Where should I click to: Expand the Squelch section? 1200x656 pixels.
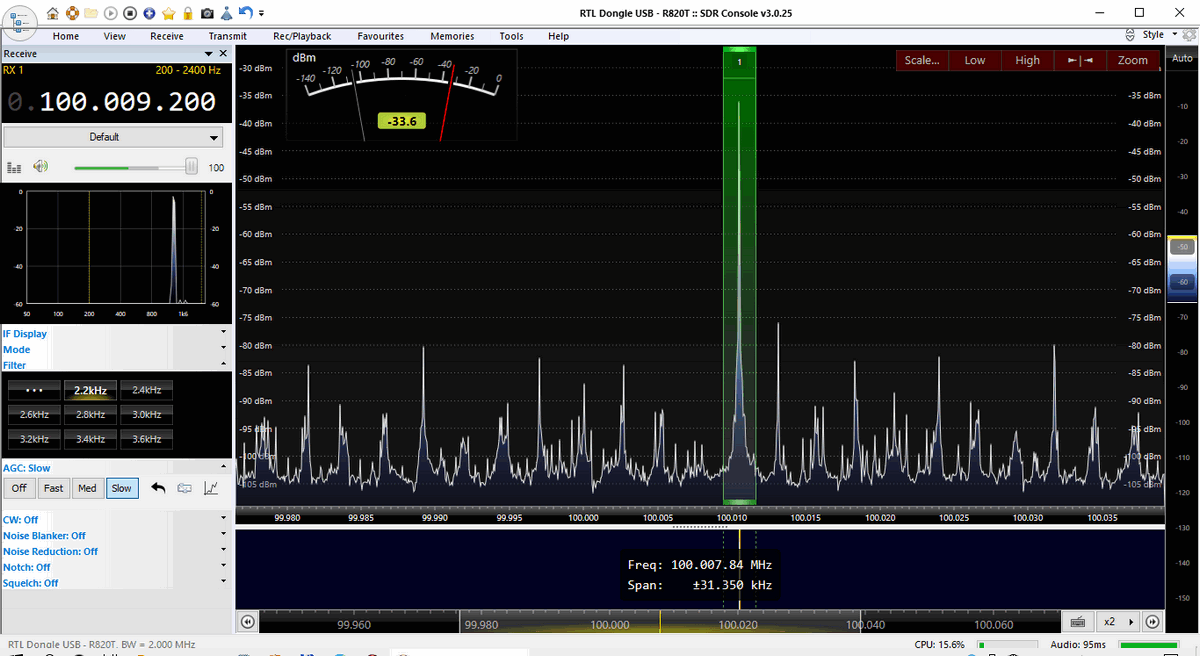click(x=223, y=583)
